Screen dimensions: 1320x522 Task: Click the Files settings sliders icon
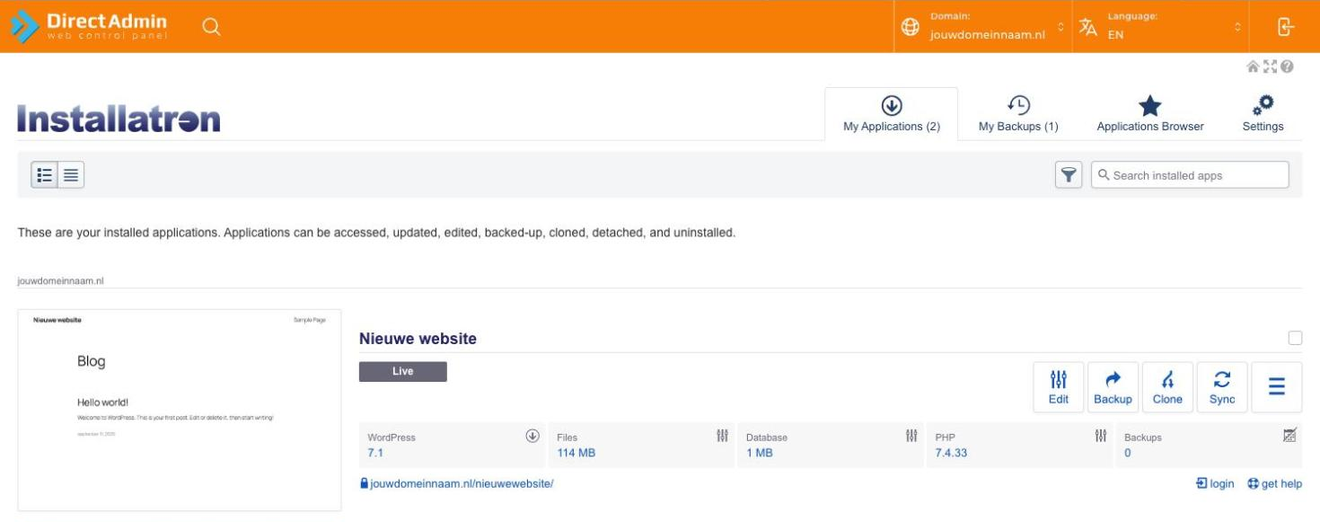[722, 436]
